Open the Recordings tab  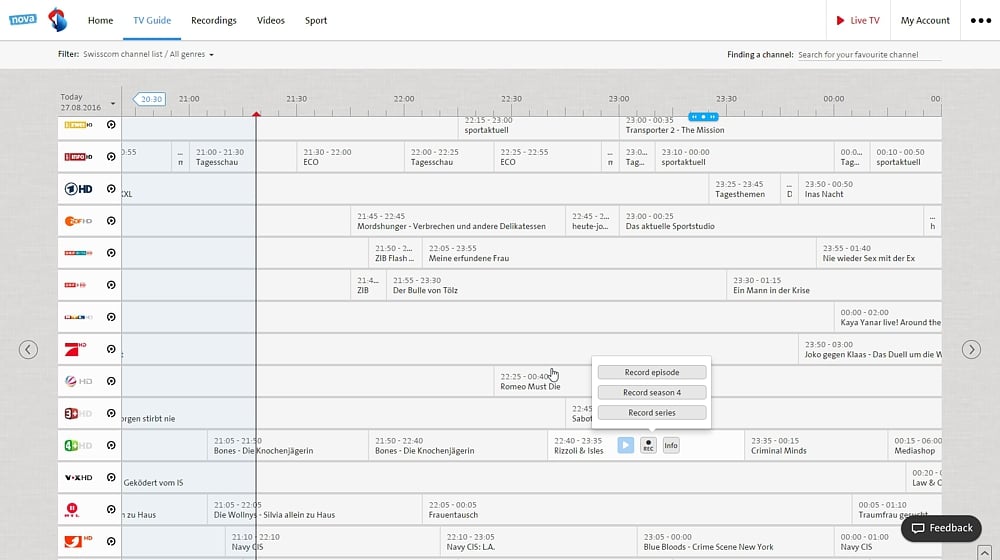click(214, 20)
